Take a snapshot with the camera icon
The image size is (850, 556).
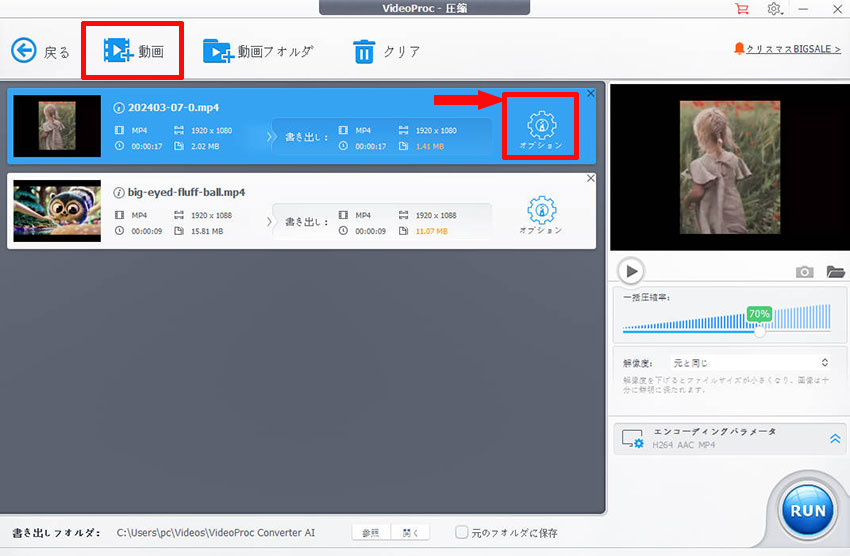(x=804, y=271)
